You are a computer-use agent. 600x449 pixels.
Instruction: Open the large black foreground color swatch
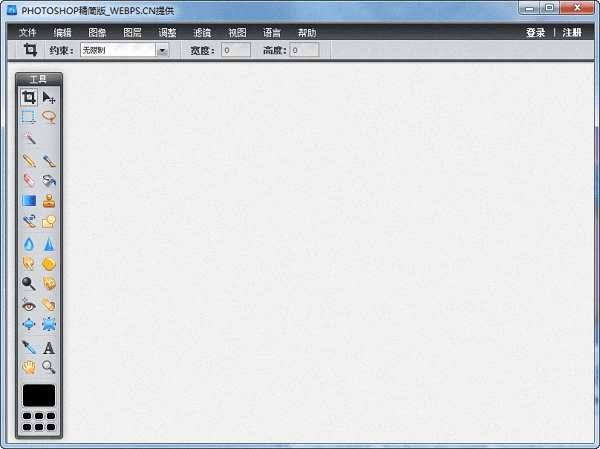39,395
